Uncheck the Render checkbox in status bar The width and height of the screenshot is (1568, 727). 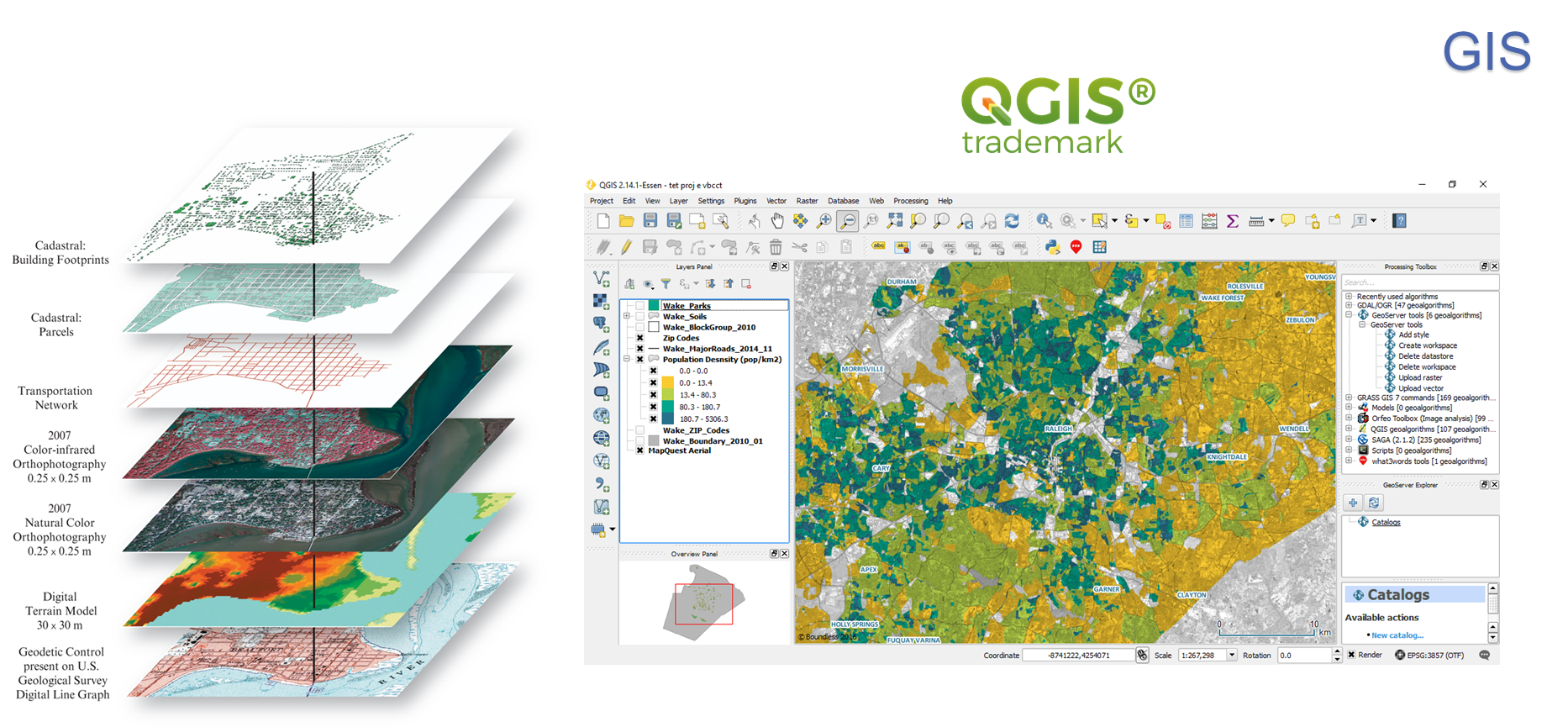(1351, 655)
